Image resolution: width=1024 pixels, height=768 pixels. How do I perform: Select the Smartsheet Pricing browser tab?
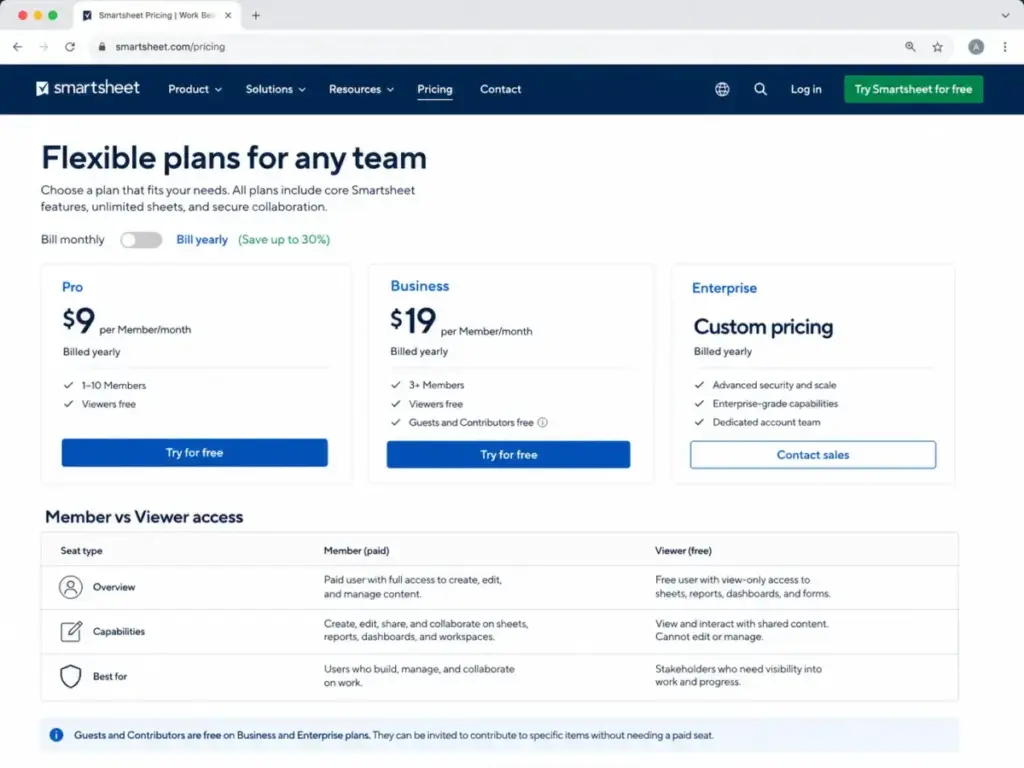click(x=157, y=15)
